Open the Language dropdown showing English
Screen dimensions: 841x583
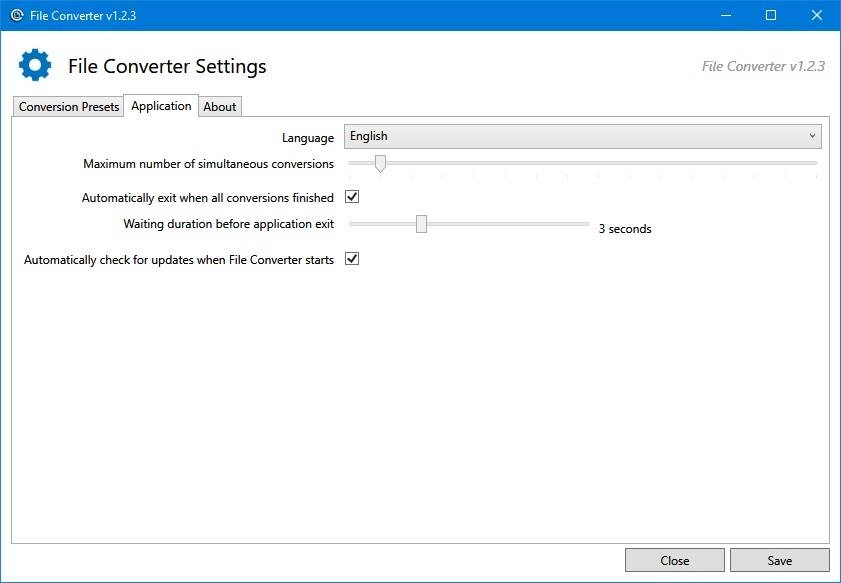pos(582,136)
